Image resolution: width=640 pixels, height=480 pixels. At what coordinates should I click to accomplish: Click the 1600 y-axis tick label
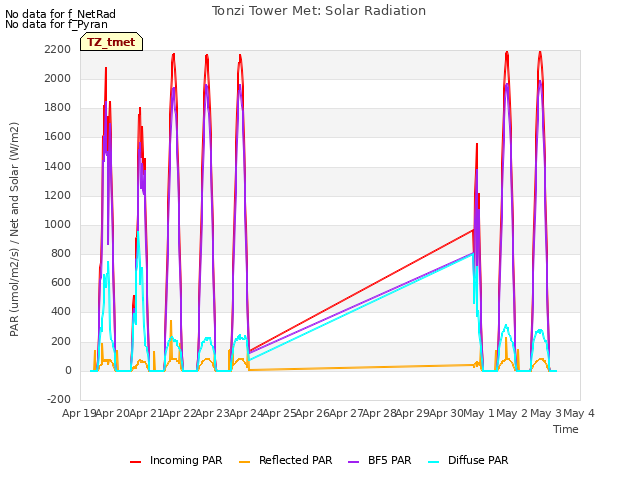tap(58, 137)
